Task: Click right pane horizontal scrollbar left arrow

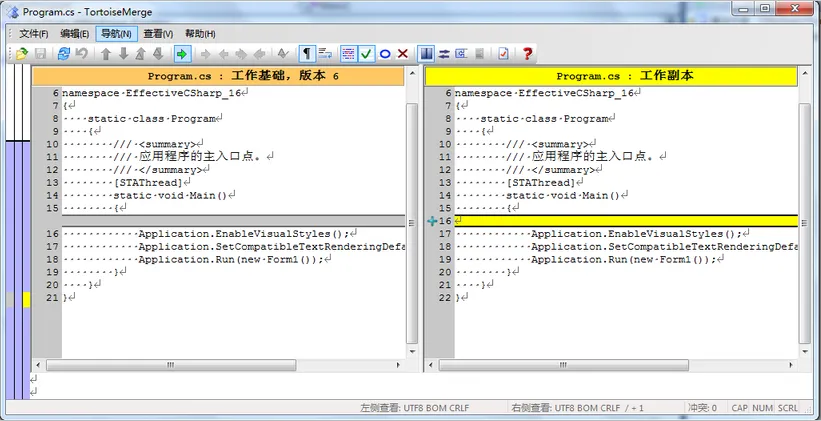Action: (431, 365)
